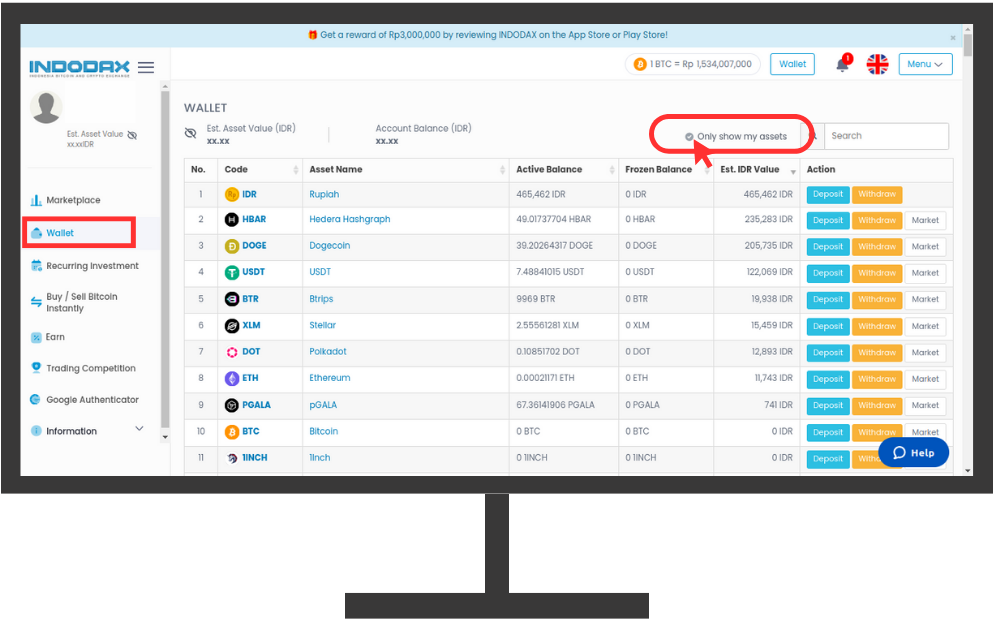This screenshot has height=620, width=993.
Task: Deposit HBAR
Action: pos(828,220)
